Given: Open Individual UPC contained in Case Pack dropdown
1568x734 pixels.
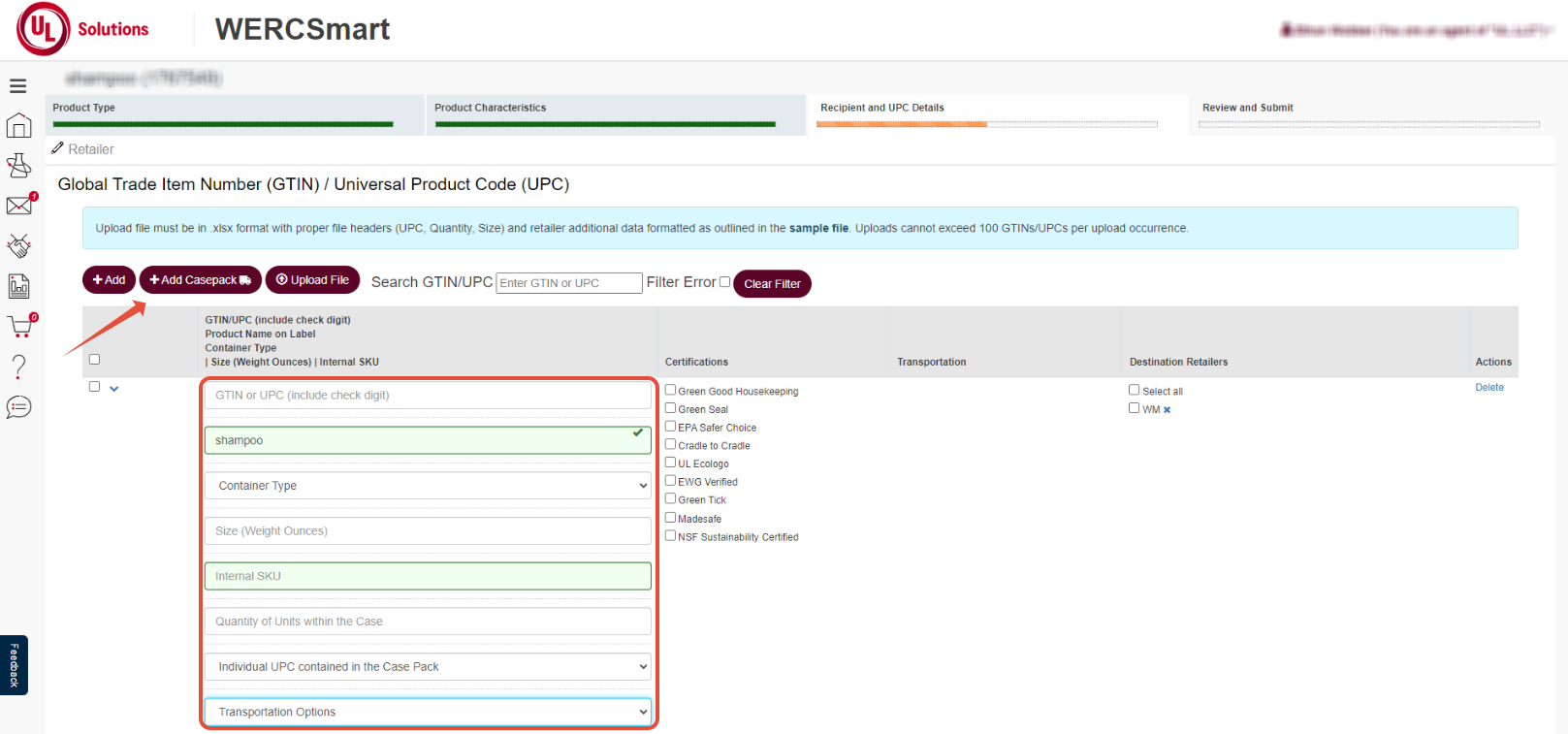Looking at the screenshot, I should [428, 667].
